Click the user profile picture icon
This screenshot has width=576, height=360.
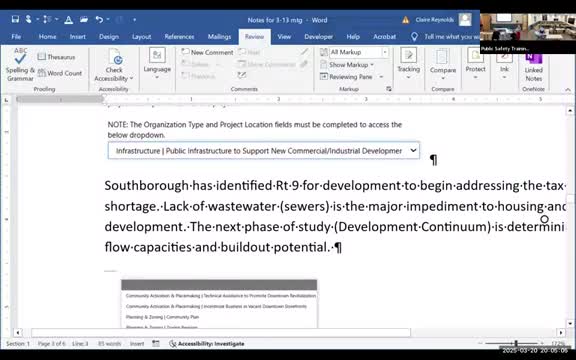point(465,19)
